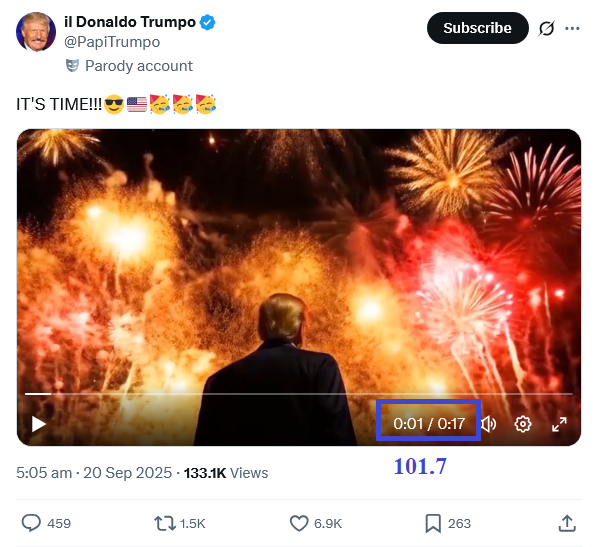Click the reply comment icon
598x547 pixels.
pyautogui.click(x=31, y=523)
